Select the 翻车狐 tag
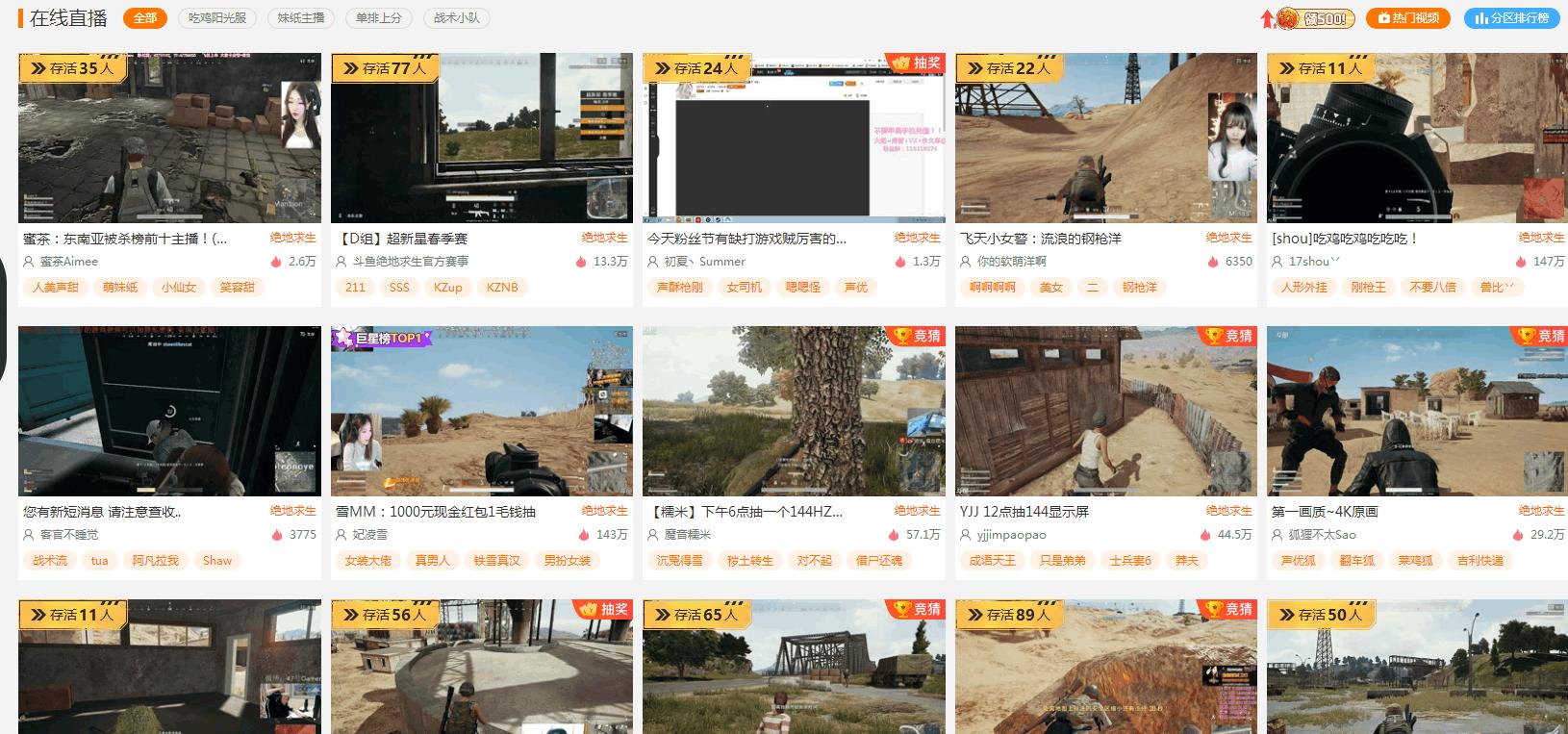The width and height of the screenshot is (1568, 734). coord(1357,561)
